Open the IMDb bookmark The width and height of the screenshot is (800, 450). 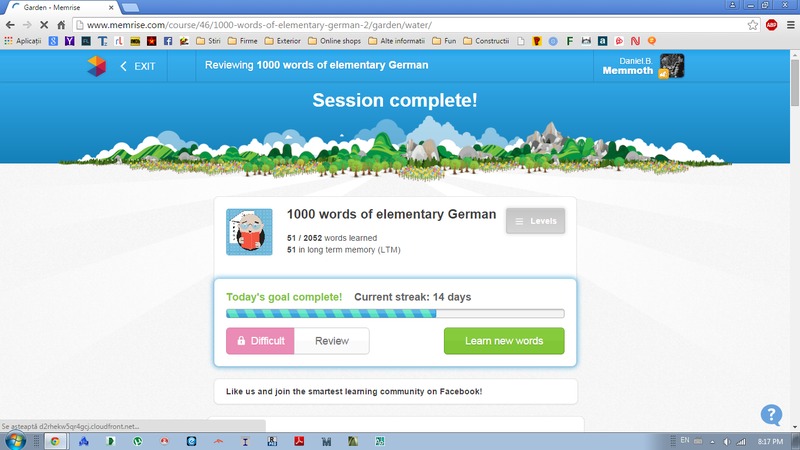(135, 41)
